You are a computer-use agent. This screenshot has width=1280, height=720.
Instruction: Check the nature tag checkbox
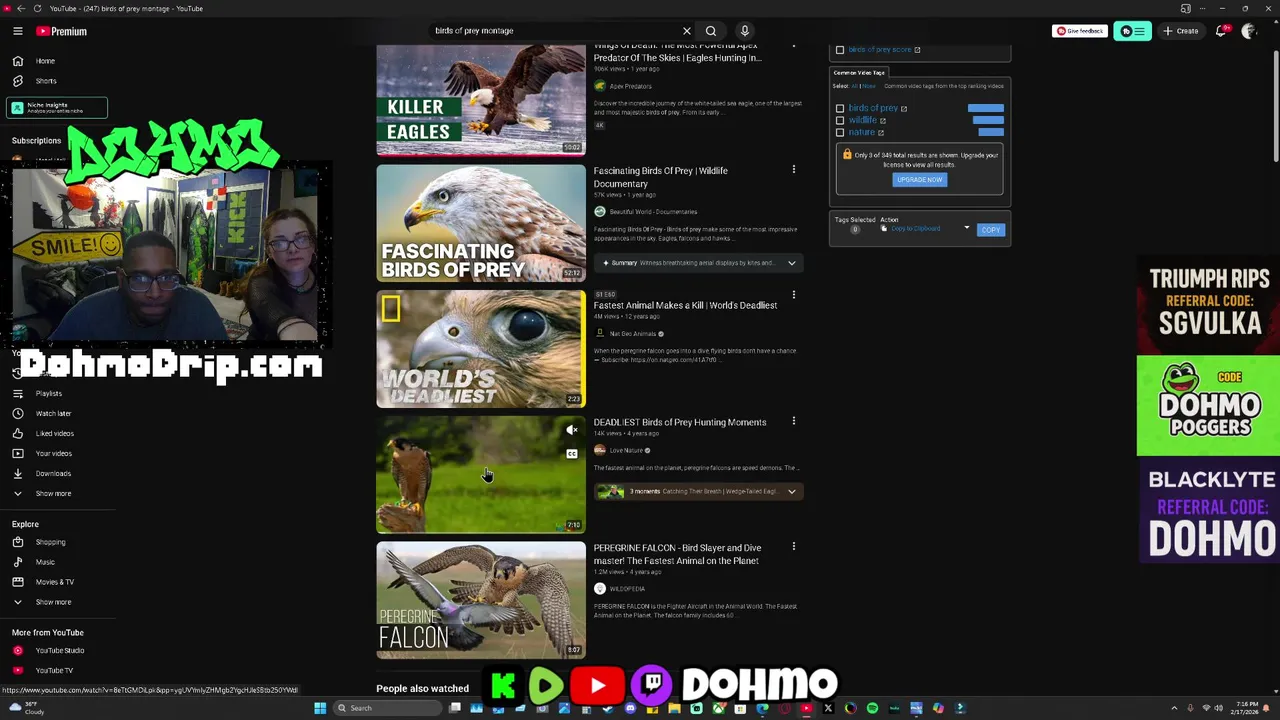840,132
